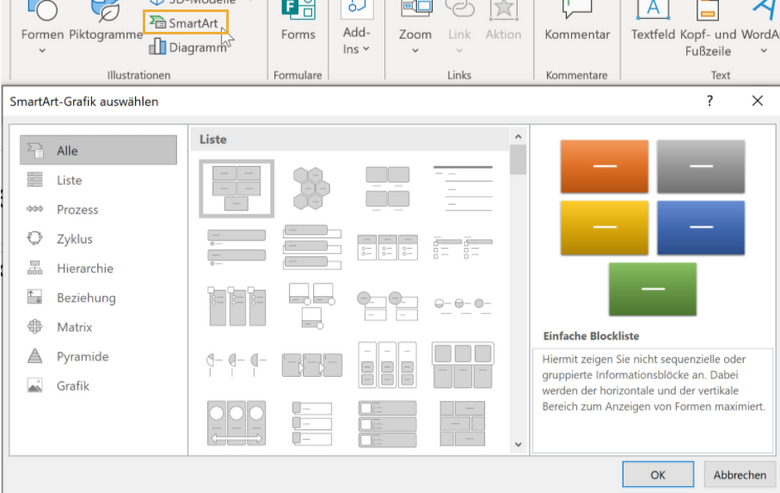780x493 pixels.
Task: Click the blue block in preview
Action: point(701,227)
